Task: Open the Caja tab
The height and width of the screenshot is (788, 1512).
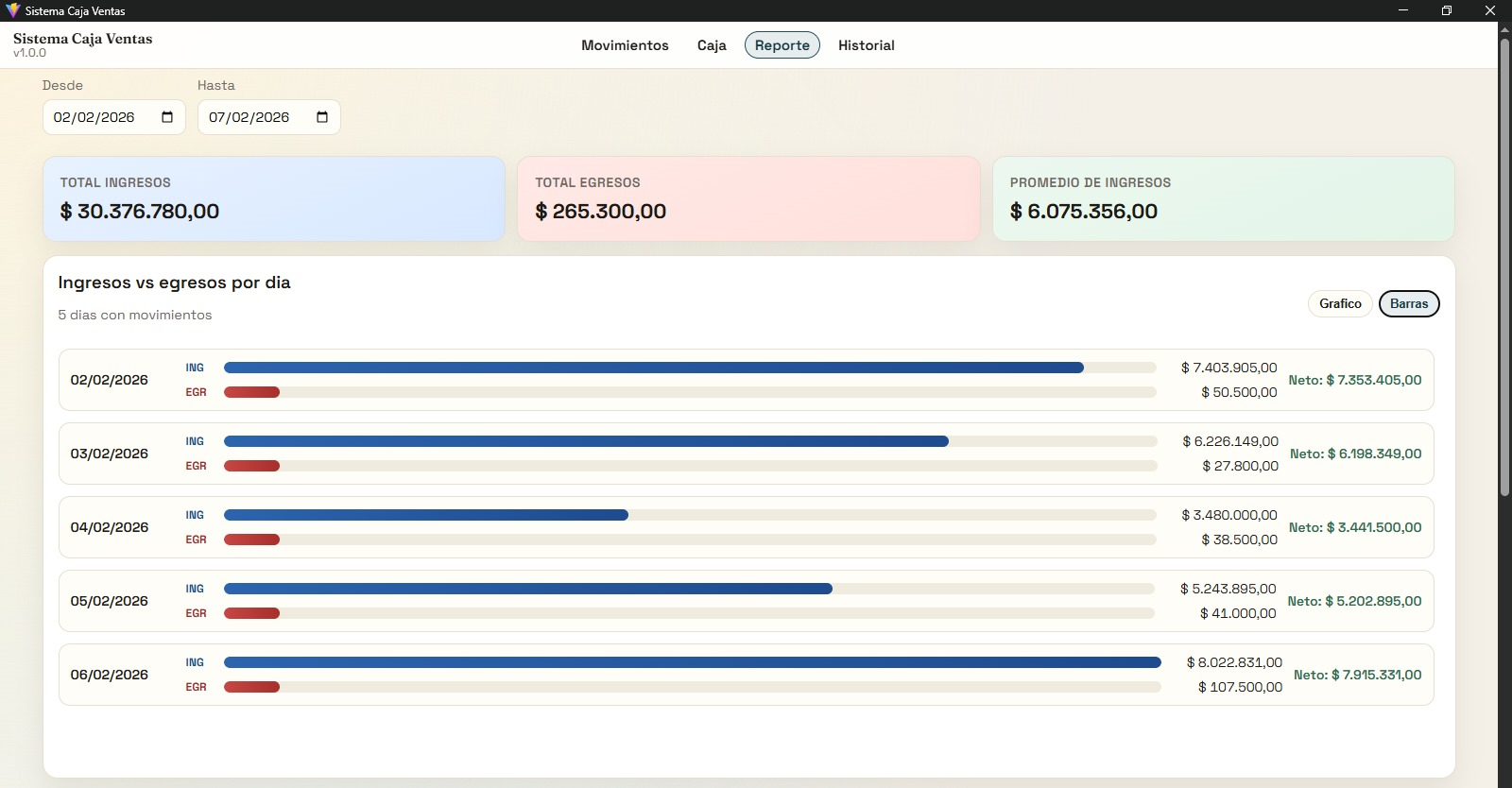Action: pyautogui.click(x=712, y=45)
